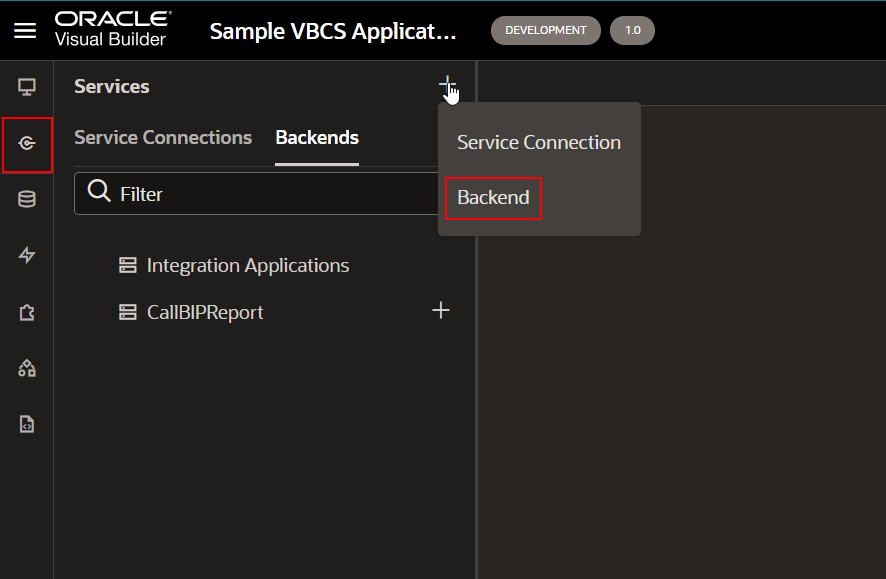Switch to the Service Connections tab
Viewport: 886px width, 579px height.
(163, 137)
